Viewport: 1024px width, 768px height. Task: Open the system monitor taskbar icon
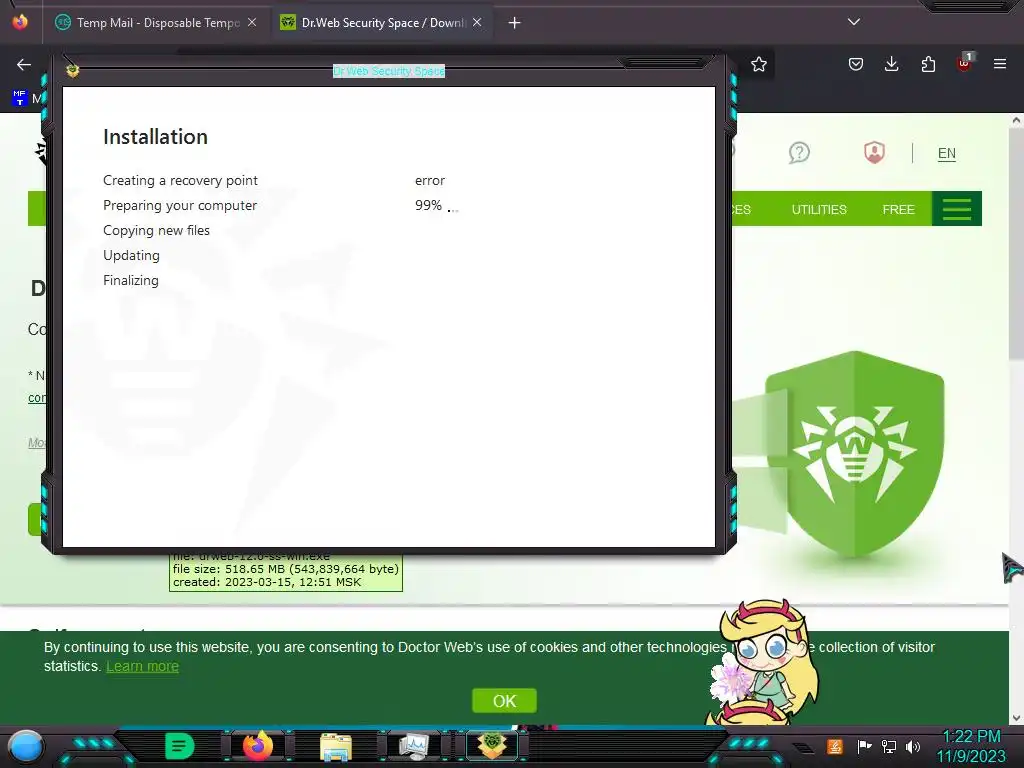click(414, 746)
